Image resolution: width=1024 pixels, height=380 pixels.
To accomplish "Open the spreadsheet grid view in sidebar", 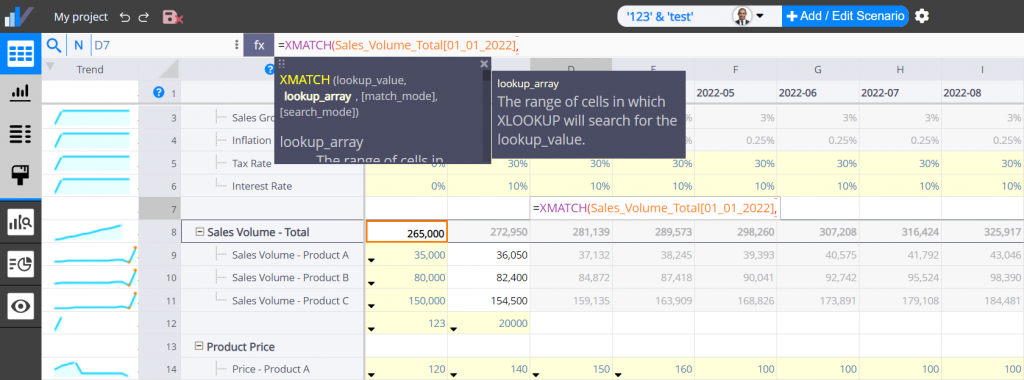I will pos(21,55).
